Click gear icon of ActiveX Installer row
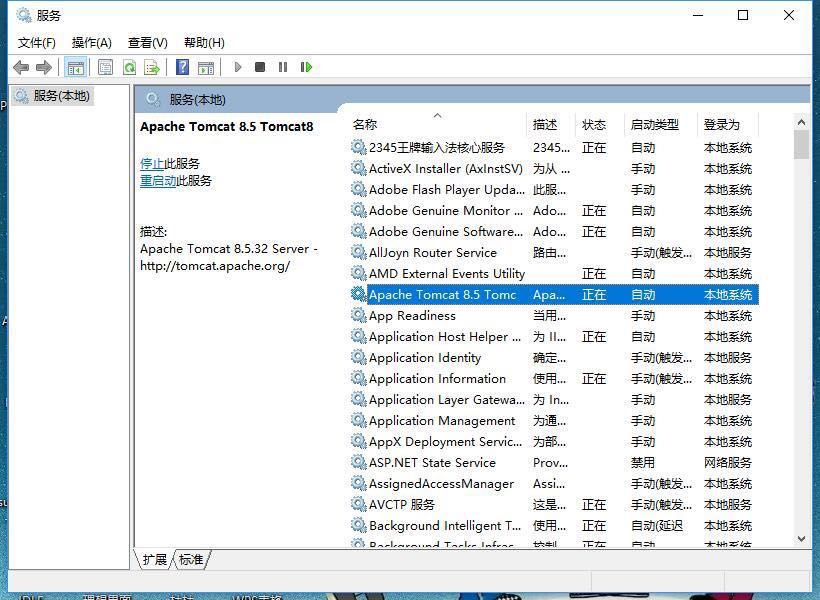This screenshot has width=820, height=600. click(358, 168)
